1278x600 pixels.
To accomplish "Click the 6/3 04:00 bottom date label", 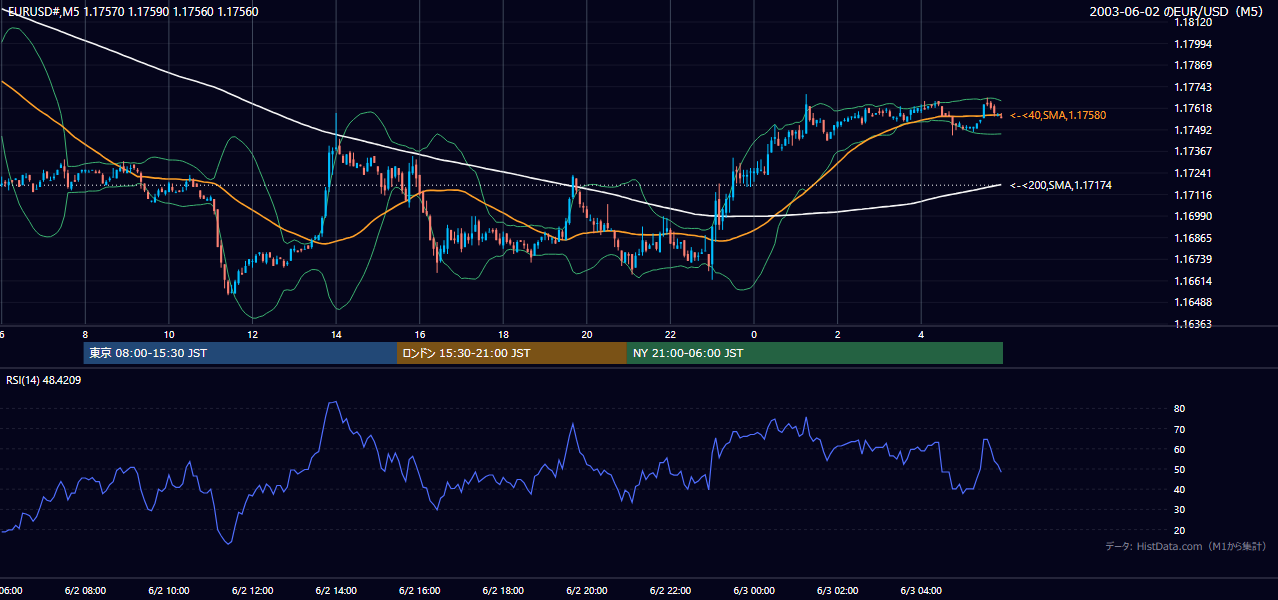I will (921, 591).
